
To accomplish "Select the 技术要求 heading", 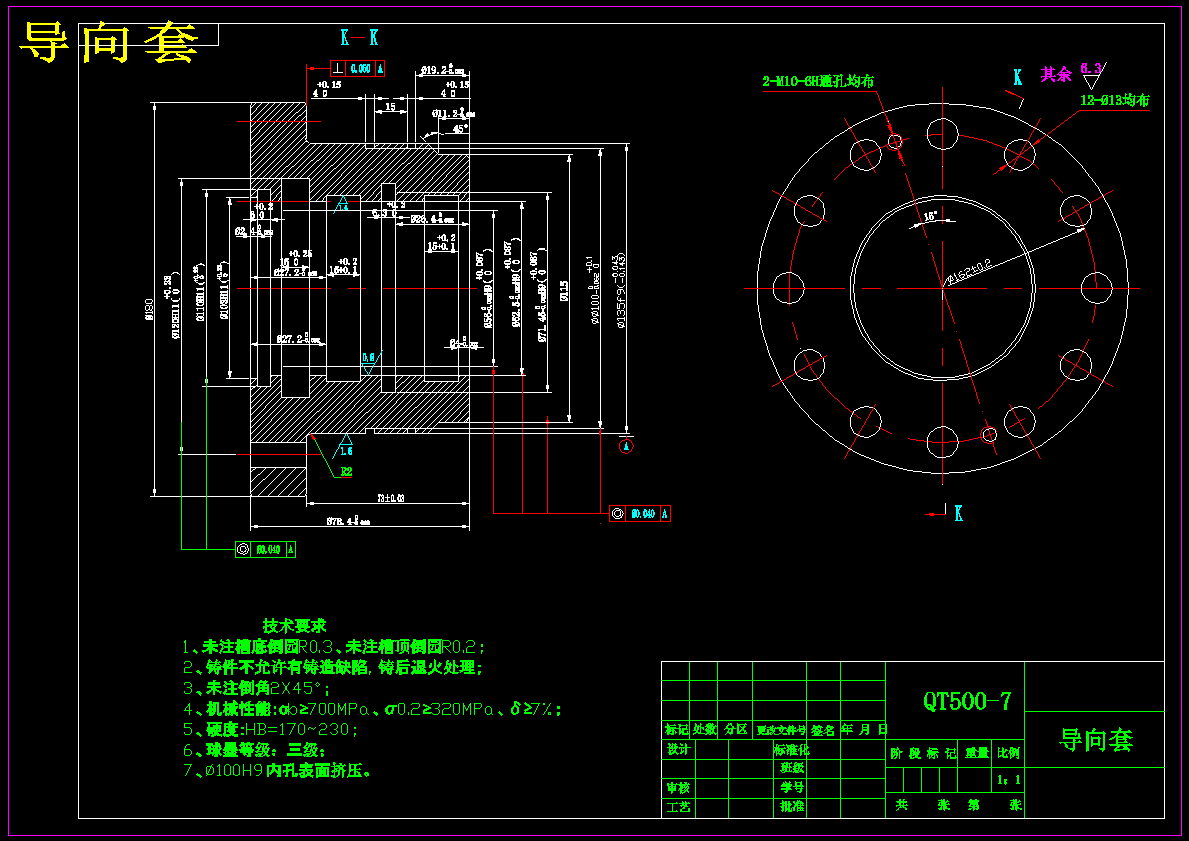I will click(294, 626).
